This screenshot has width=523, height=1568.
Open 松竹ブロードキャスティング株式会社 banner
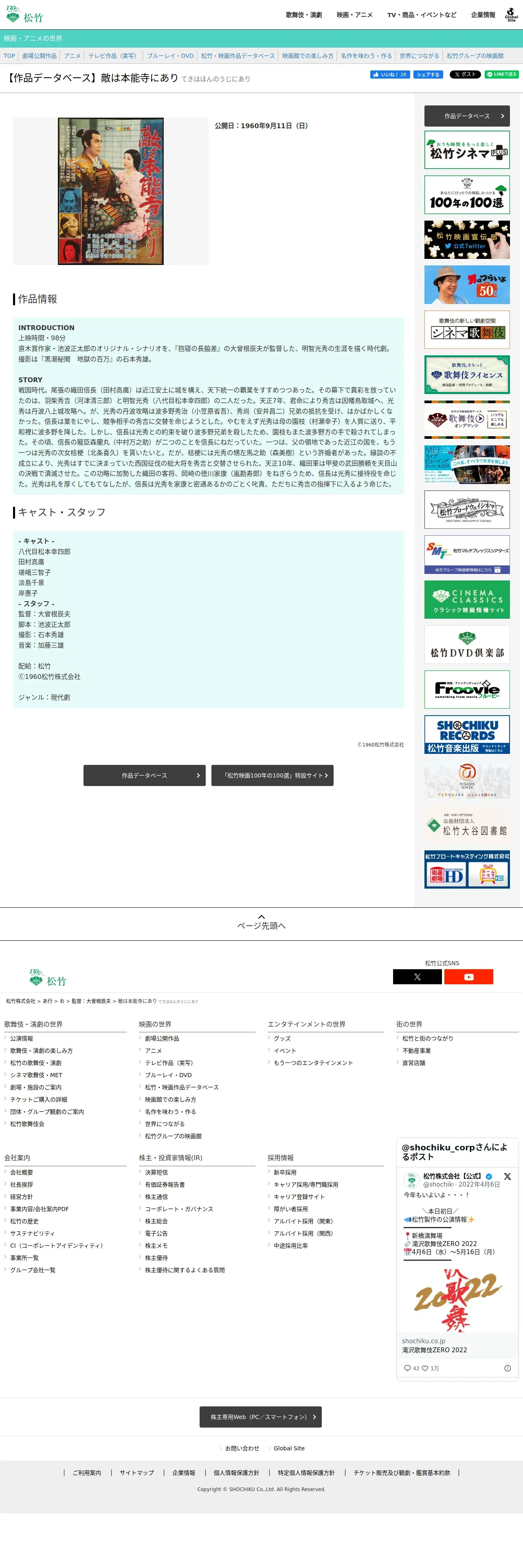[x=467, y=869]
